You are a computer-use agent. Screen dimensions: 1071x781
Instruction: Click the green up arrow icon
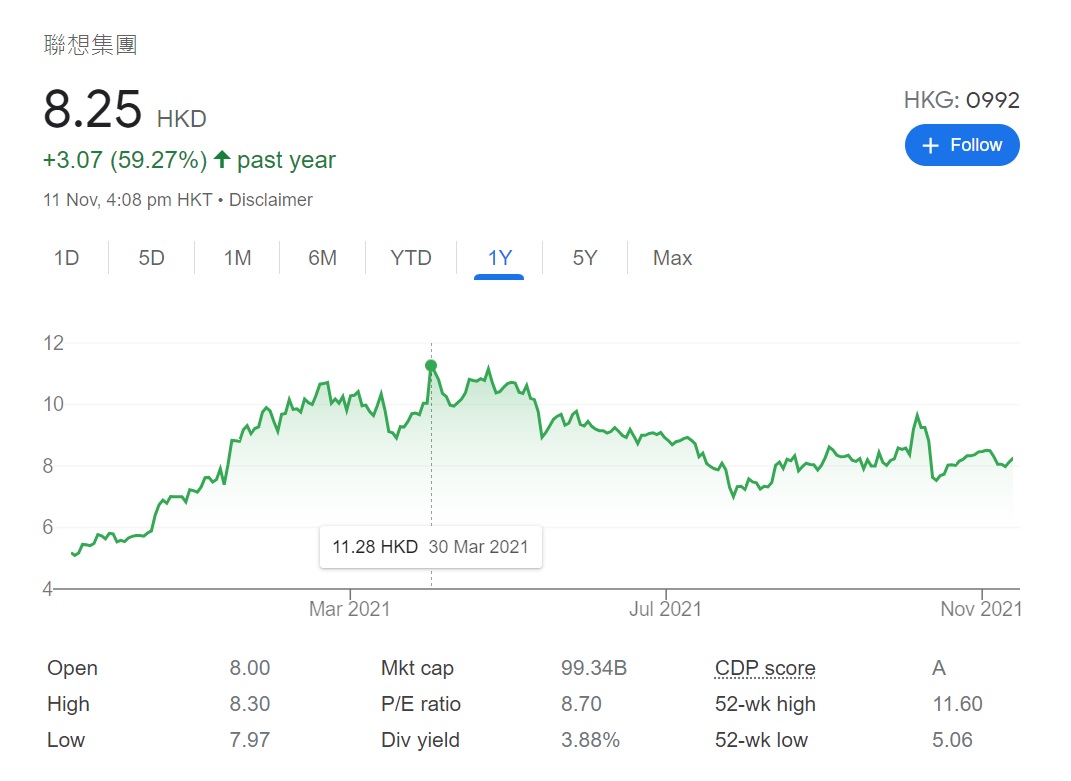[x=221, y=159]
